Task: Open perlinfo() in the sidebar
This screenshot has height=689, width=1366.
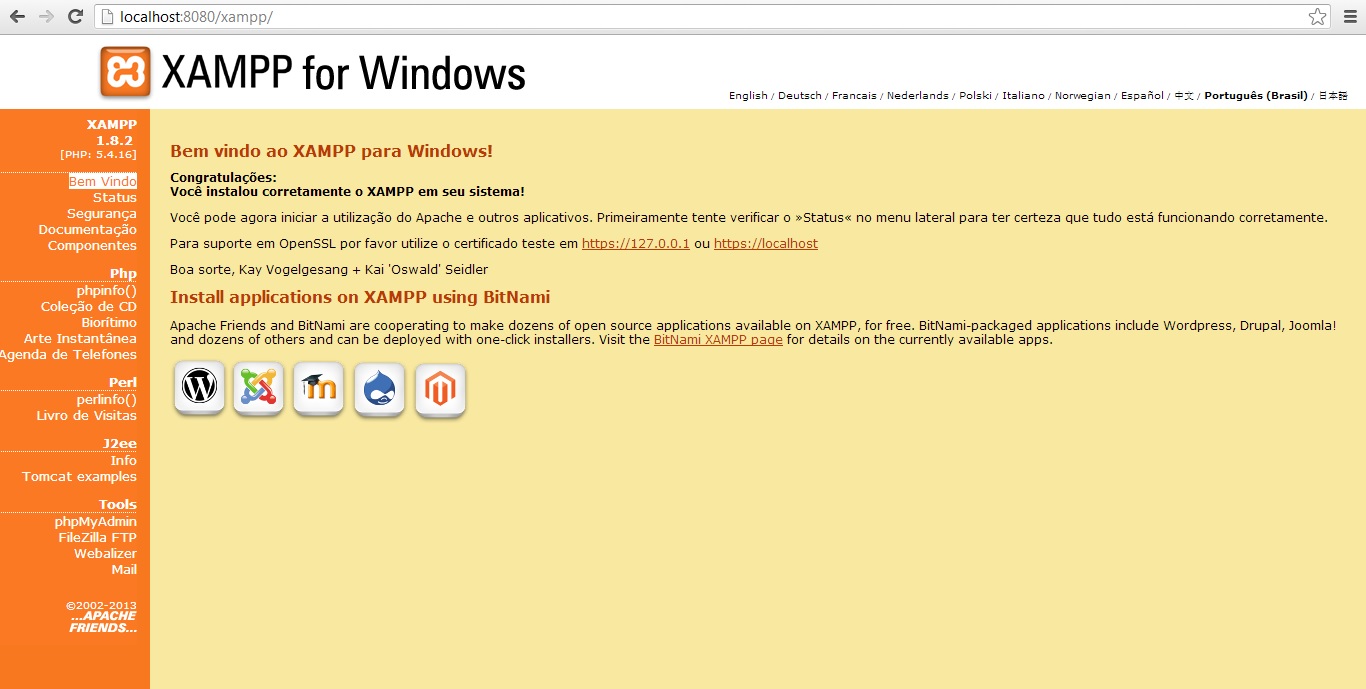Action: [x=107, y=400]
